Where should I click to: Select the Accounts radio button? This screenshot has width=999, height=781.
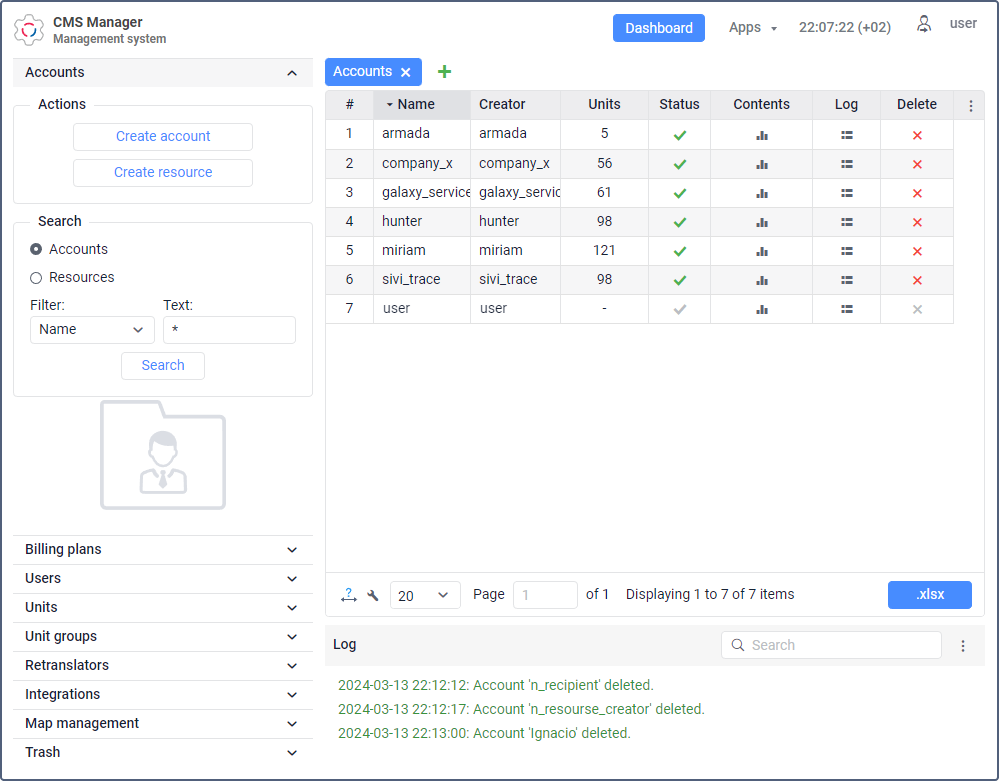coord(36,249)
